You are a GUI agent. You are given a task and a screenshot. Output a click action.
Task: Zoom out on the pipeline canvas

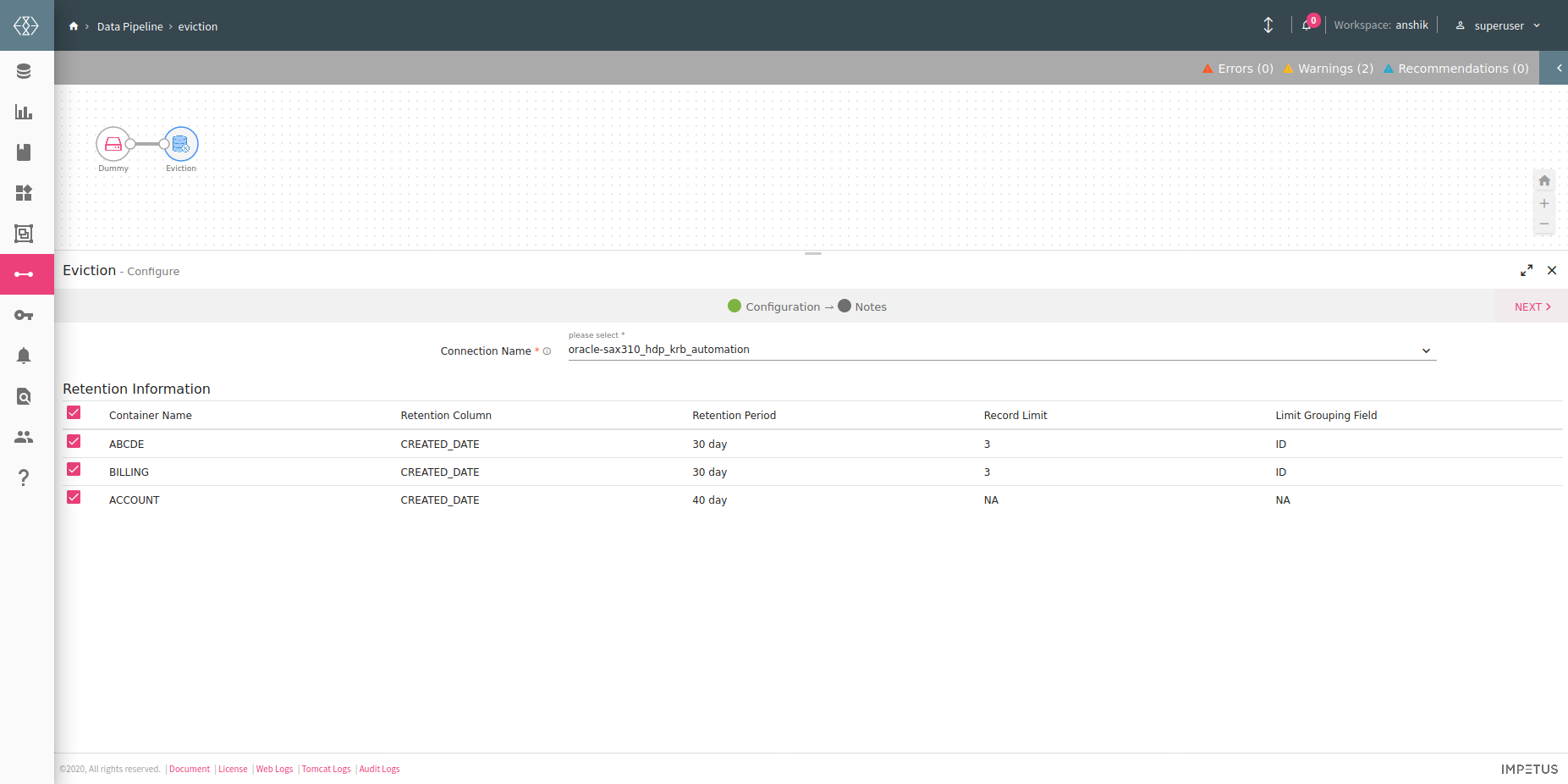coord(1544,224)
